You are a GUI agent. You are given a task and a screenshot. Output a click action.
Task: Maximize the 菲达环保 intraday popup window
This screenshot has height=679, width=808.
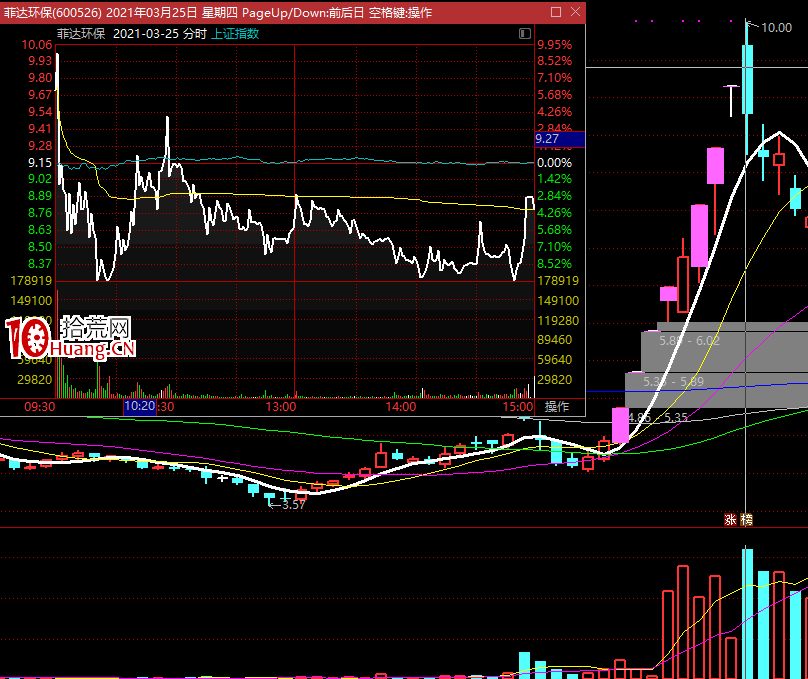(x=556, y=12)
